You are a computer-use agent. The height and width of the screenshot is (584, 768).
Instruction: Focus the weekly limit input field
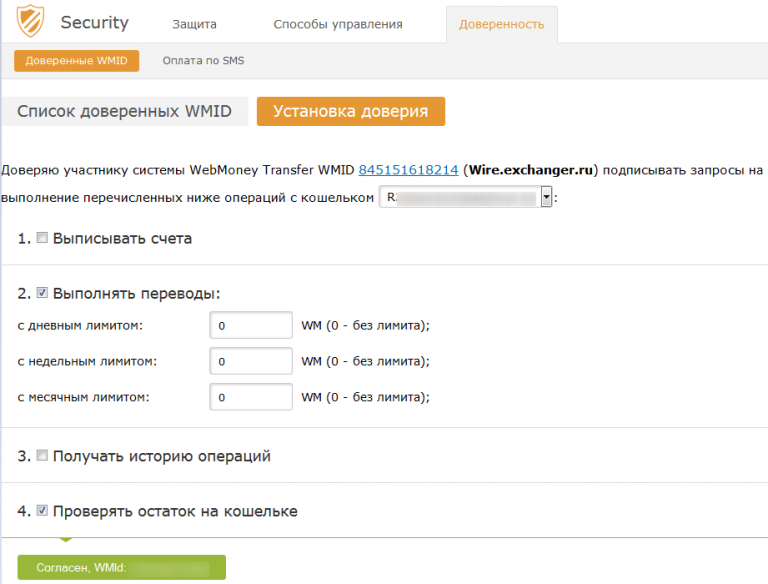tap(251, 361)
